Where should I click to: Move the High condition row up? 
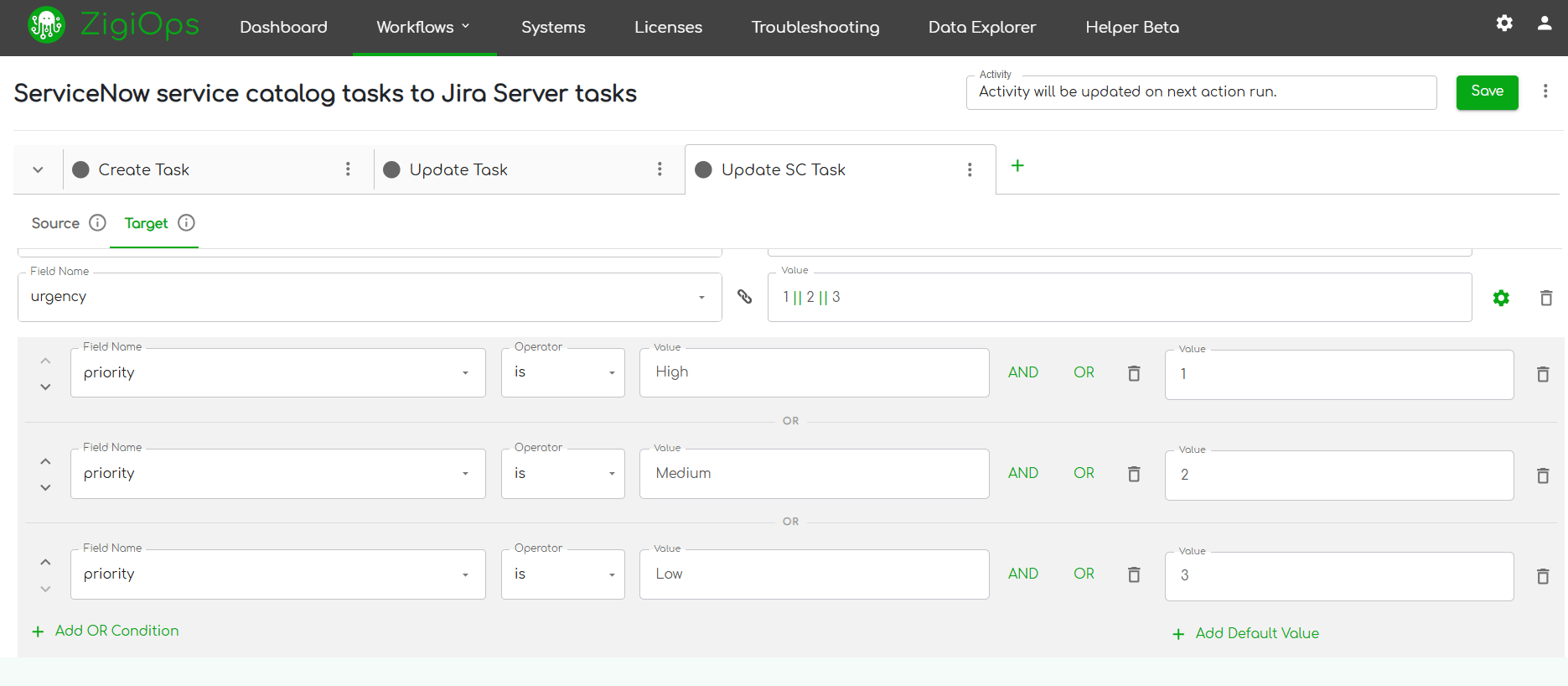(x=45, y=361)
